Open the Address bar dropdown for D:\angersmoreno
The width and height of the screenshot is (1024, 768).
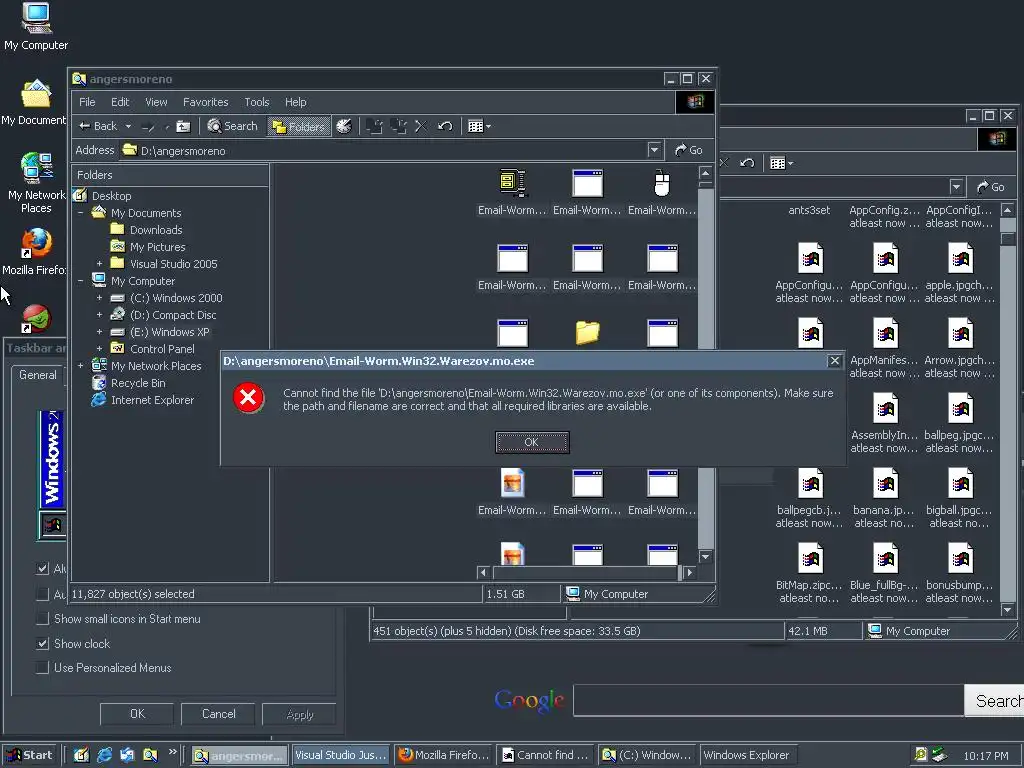[654, 150]
